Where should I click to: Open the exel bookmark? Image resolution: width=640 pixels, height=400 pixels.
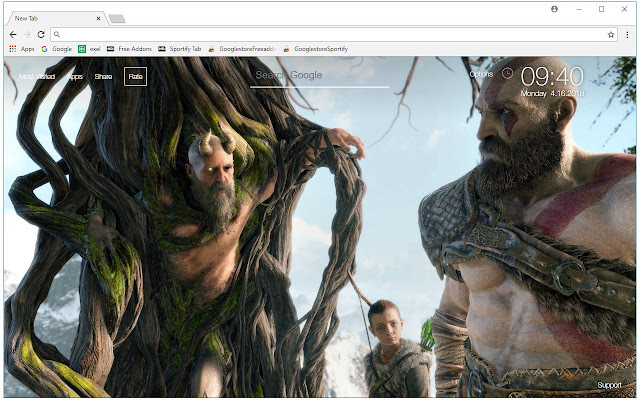pos(89,49)
